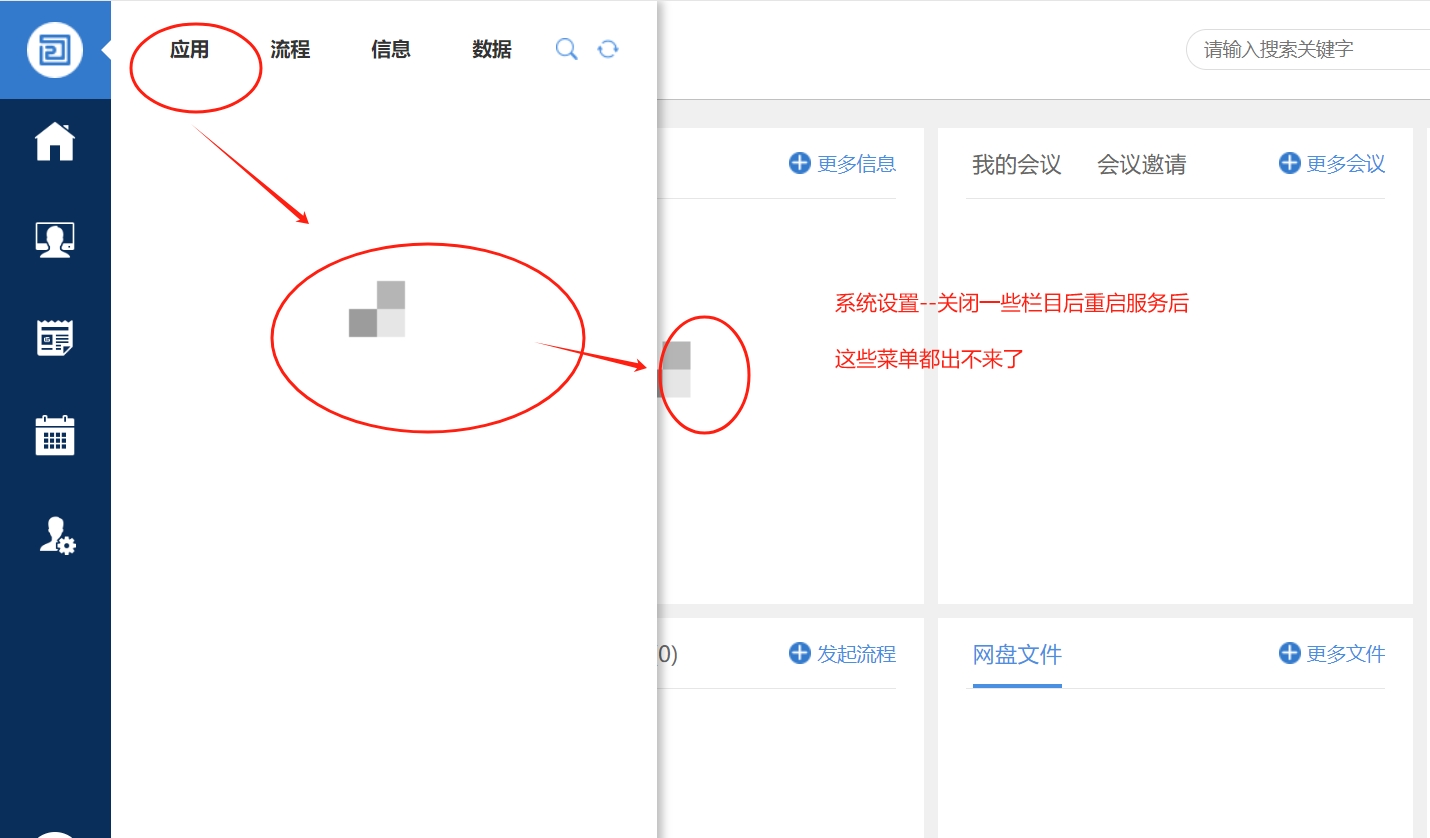The image size is (1430, 838).
Task: Click the plus icon beside 更多文件
Action: [x=1289, y=653]
